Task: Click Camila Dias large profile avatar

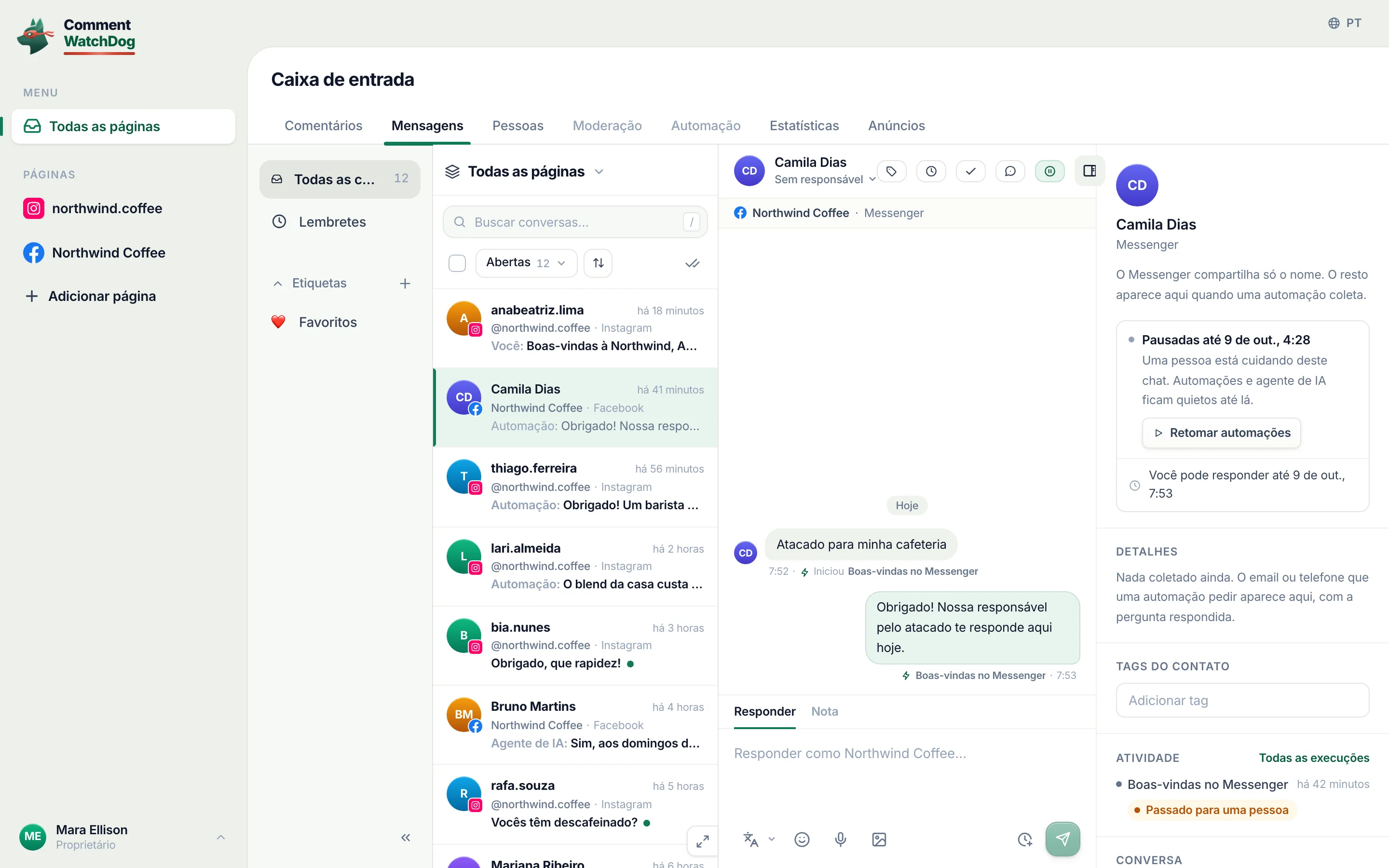Action: coord(1136,186)
